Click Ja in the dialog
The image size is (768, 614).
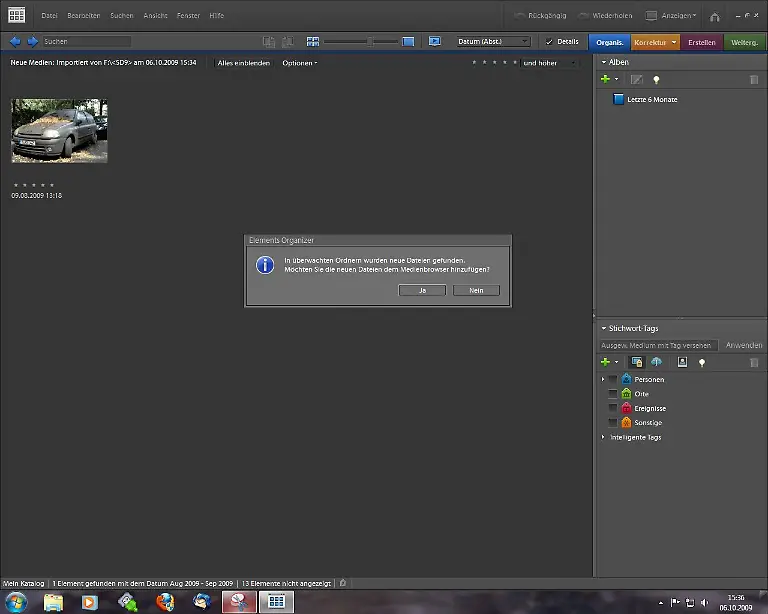pos(421,290)
